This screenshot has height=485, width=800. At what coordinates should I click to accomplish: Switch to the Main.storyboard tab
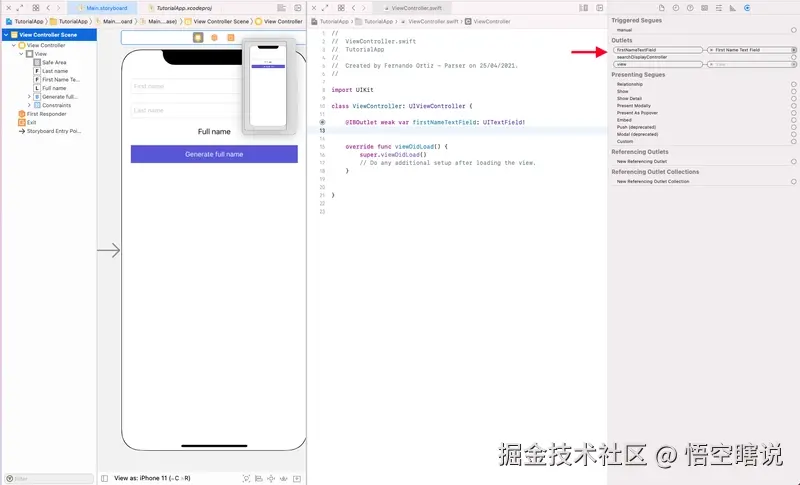(x=103, y=8)
